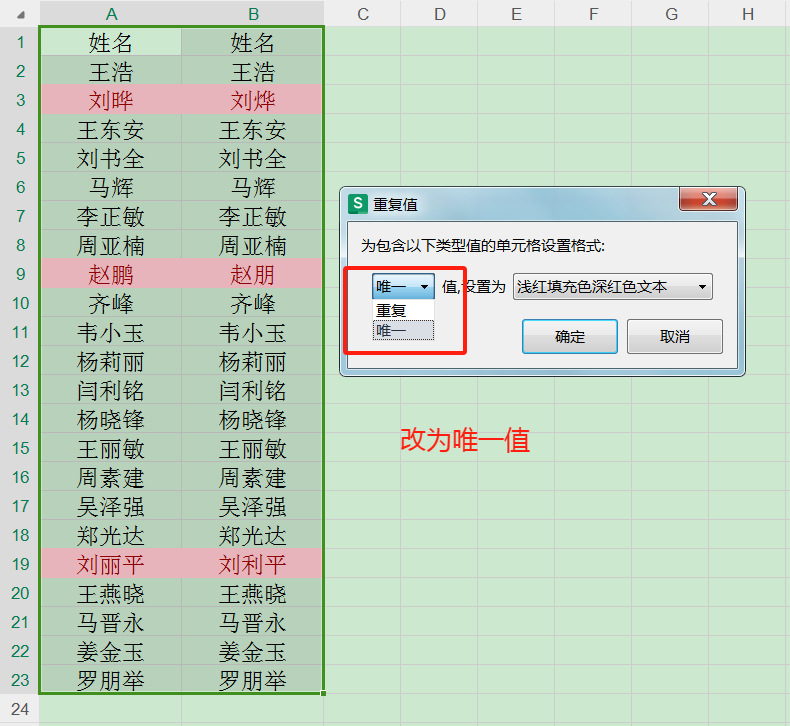
Task: Select row 1 header
Action: point(20,42)
